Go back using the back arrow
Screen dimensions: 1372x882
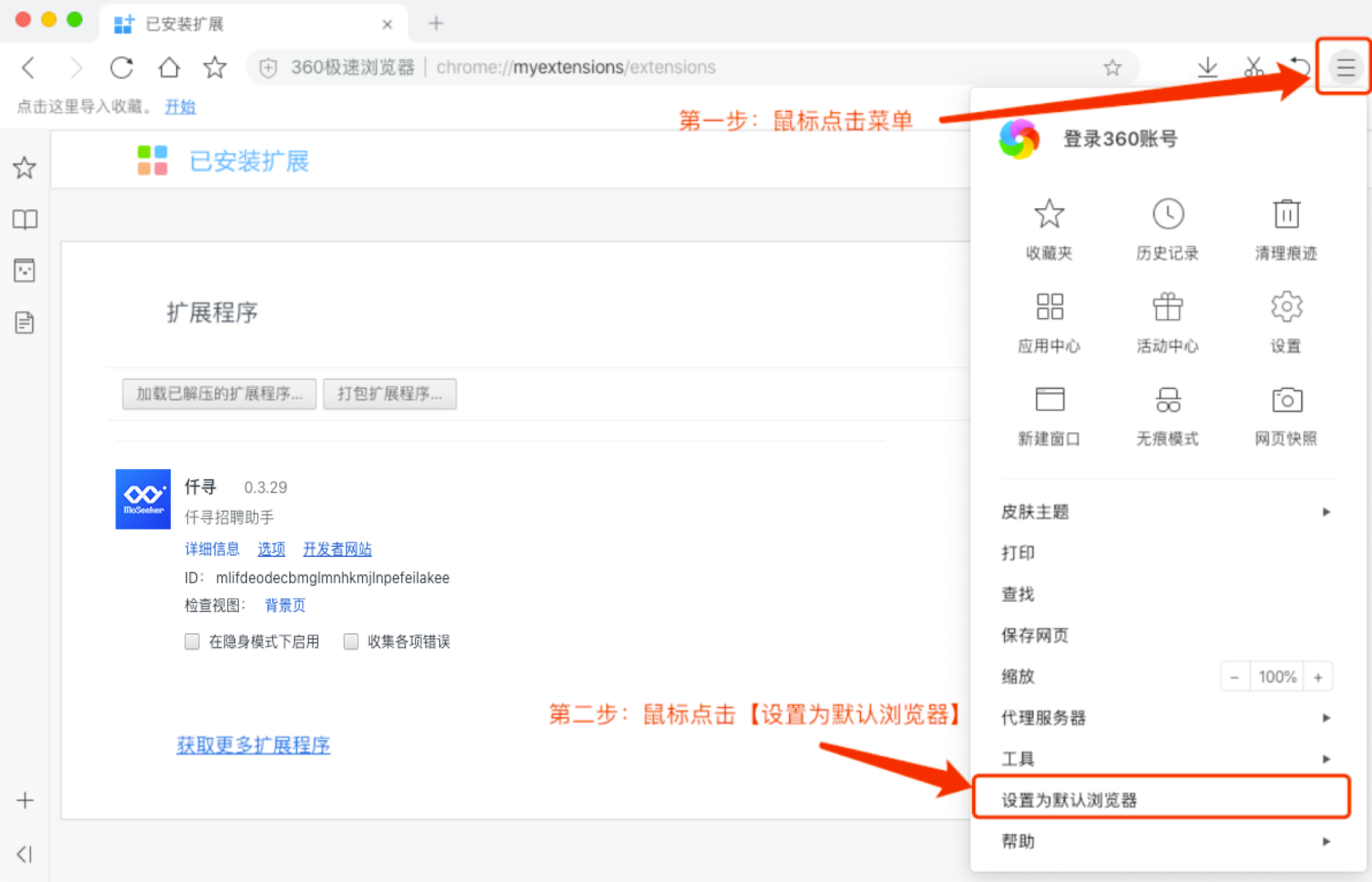28,67
